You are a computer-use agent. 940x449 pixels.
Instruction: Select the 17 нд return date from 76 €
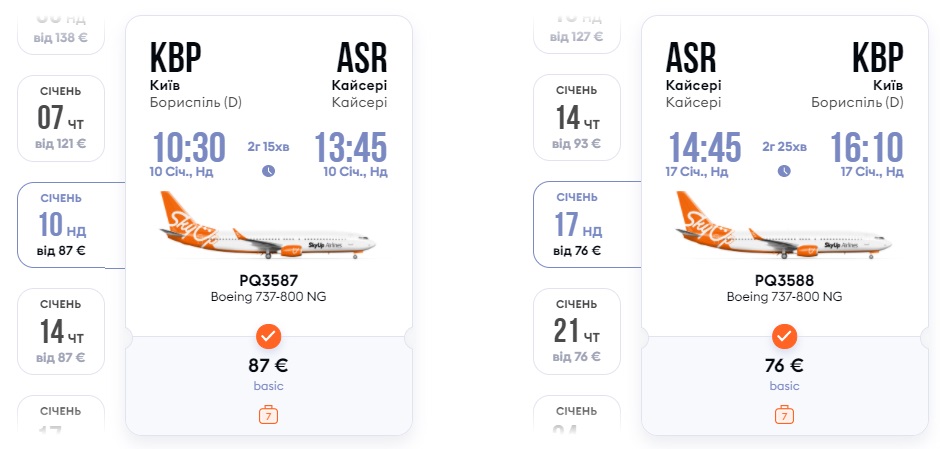[577, 225]
